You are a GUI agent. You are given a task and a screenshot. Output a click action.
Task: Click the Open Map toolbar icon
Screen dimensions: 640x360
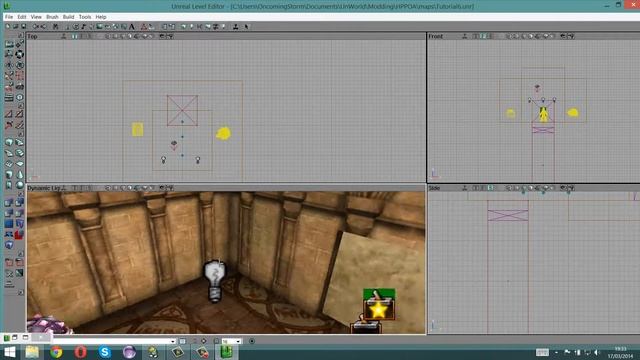[16, 27]
